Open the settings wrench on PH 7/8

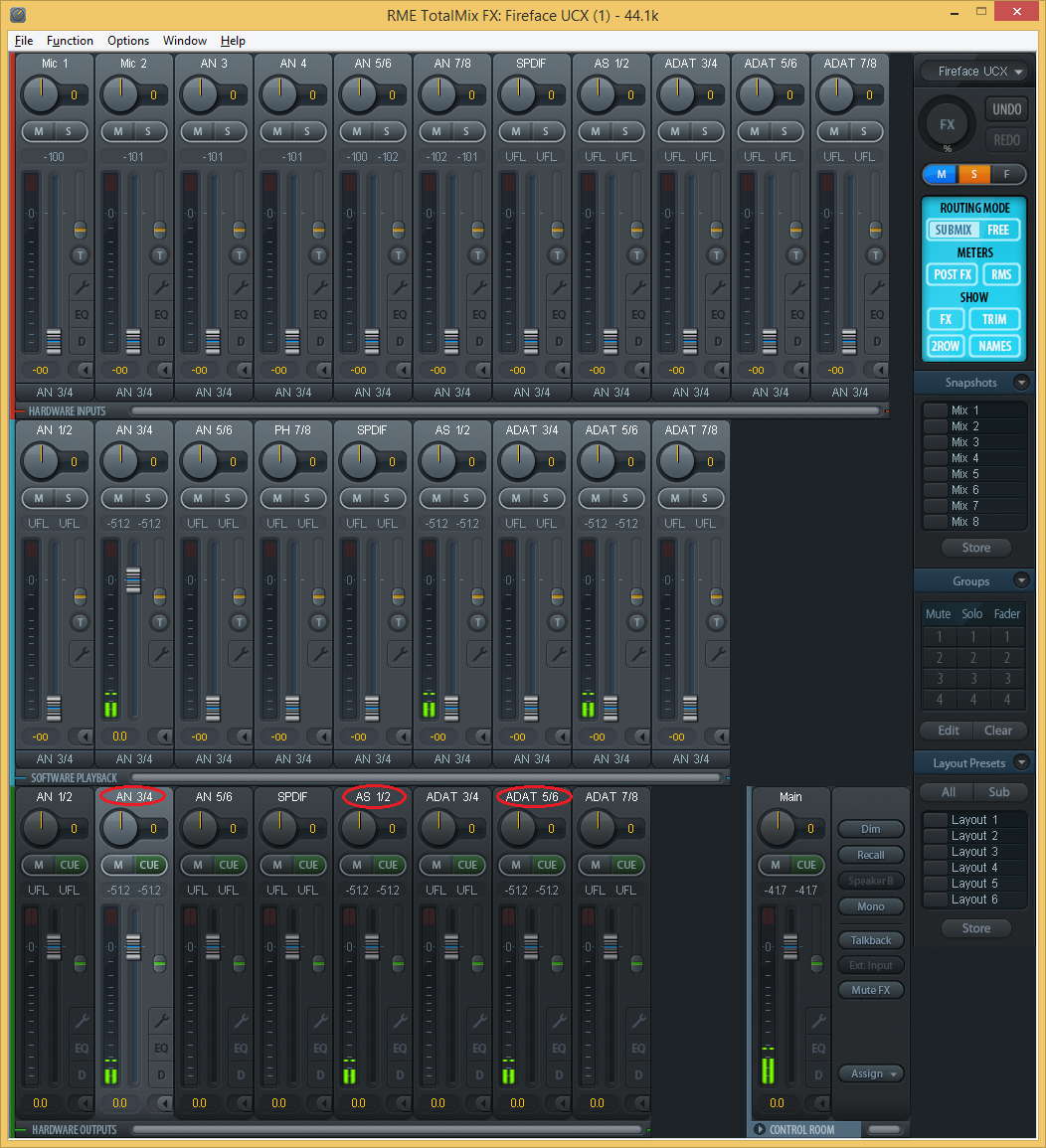pyautogui.click(x=320, y=654)
